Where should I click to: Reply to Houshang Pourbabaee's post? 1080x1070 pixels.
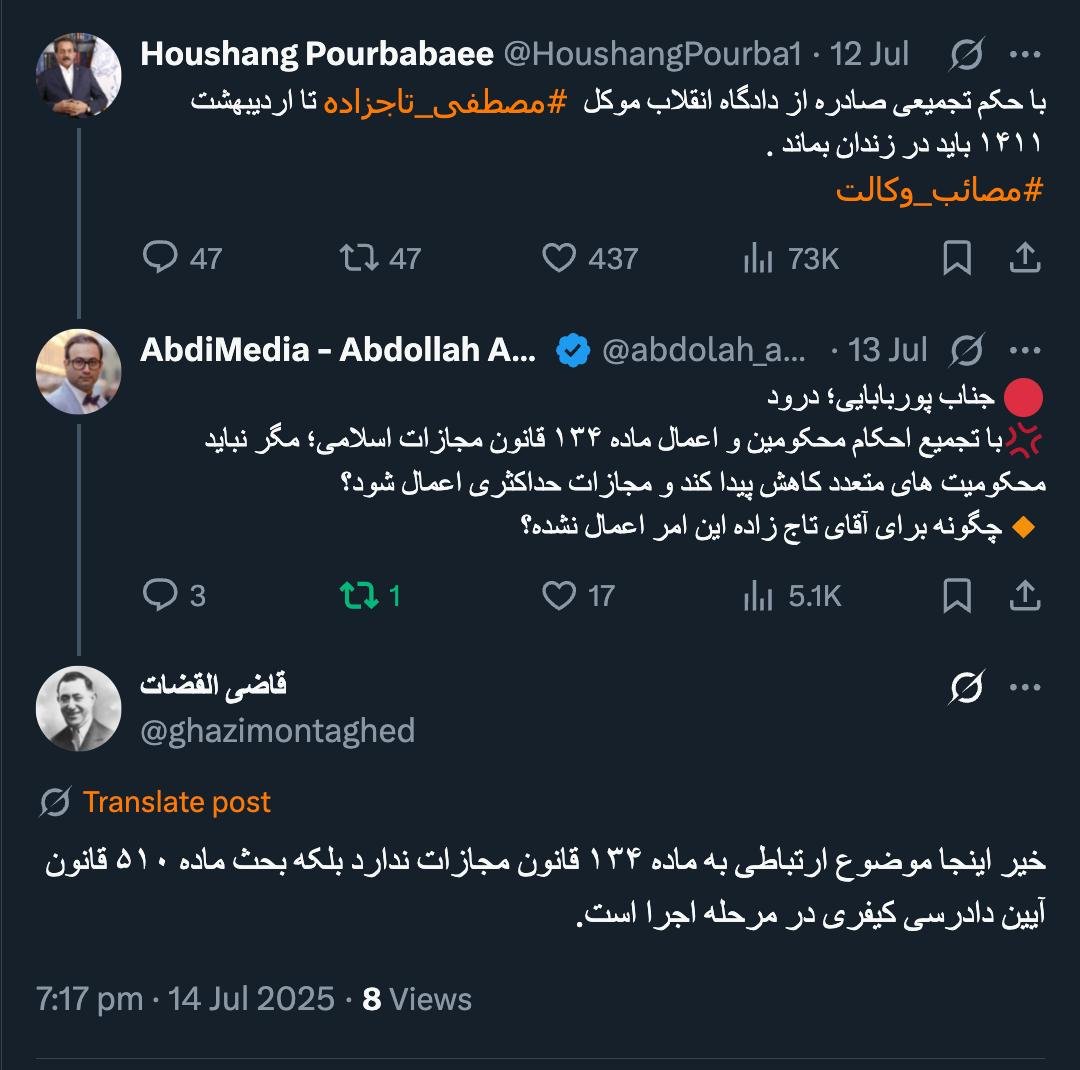[x=160, y=259]
